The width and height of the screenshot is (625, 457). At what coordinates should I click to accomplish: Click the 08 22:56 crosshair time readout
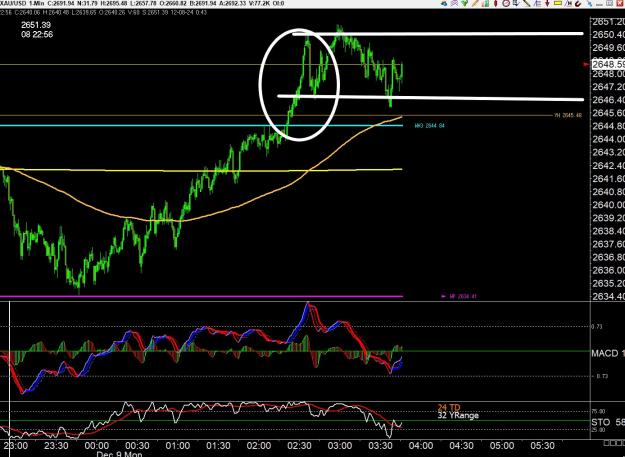click(37, 35)
